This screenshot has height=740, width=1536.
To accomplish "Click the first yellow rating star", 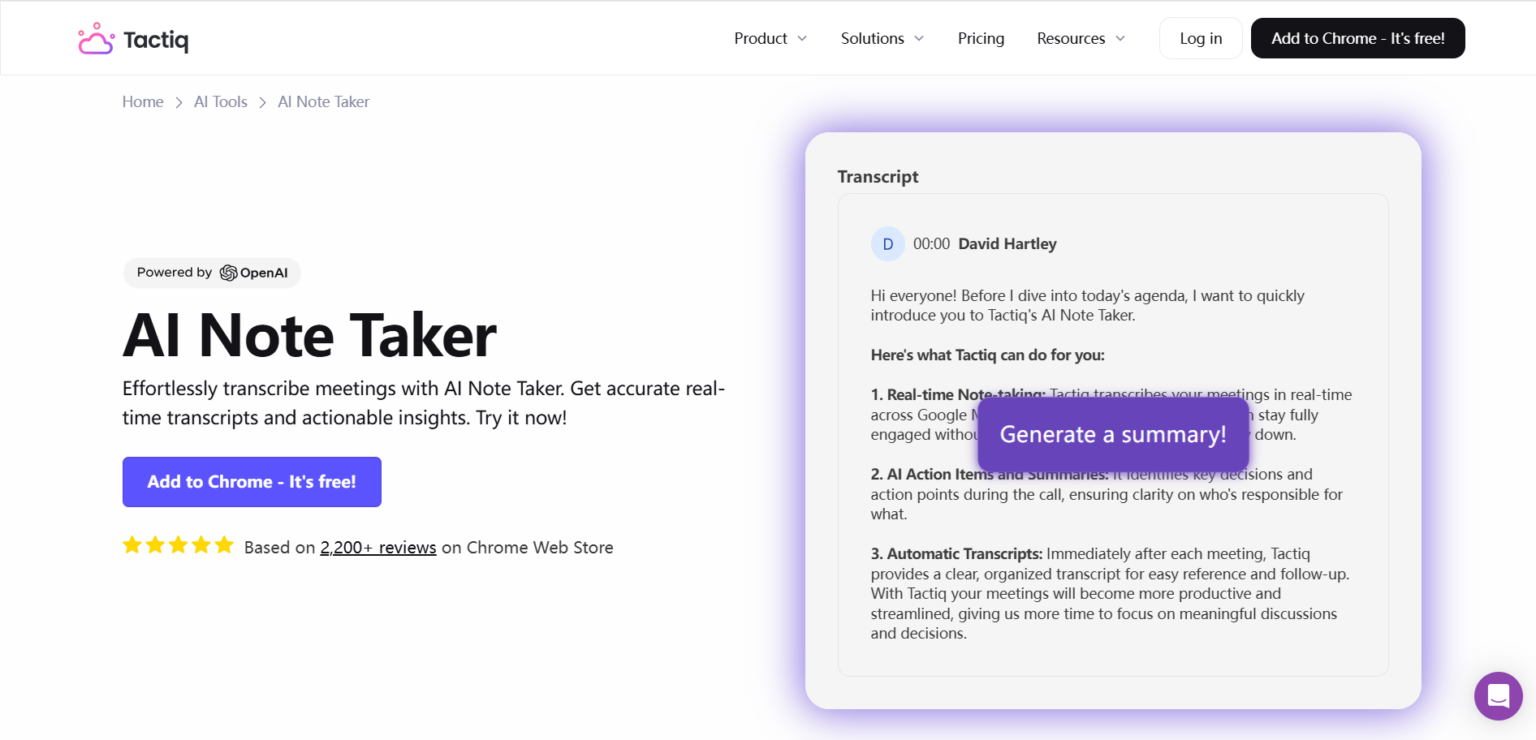I will 132,544.
